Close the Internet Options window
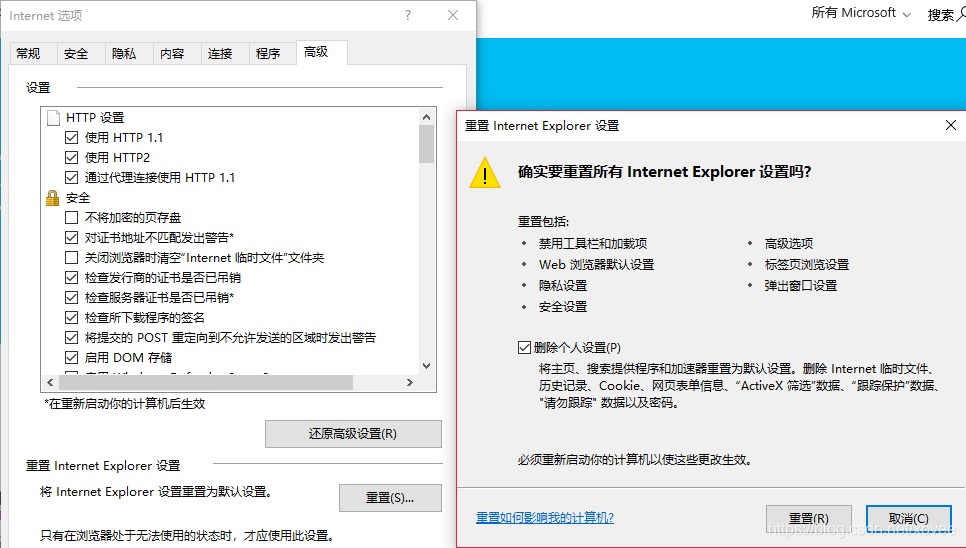The height and width of the screenshot is (548, 966). click(x=453, y=15)
